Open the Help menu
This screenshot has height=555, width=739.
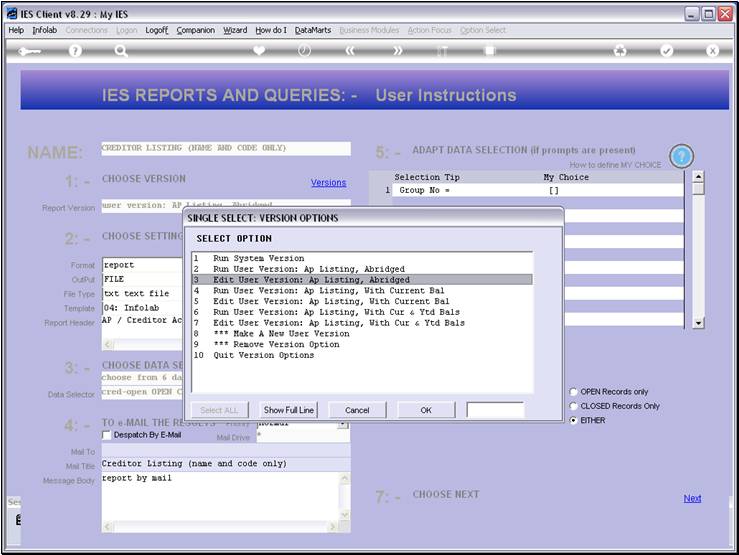click(16, 30)
